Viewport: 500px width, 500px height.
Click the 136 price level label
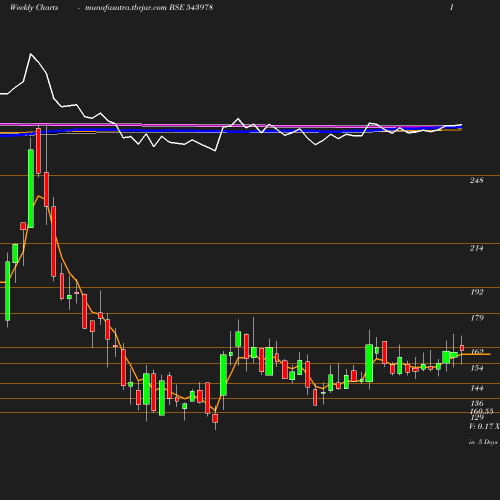(x=477, y=404)
